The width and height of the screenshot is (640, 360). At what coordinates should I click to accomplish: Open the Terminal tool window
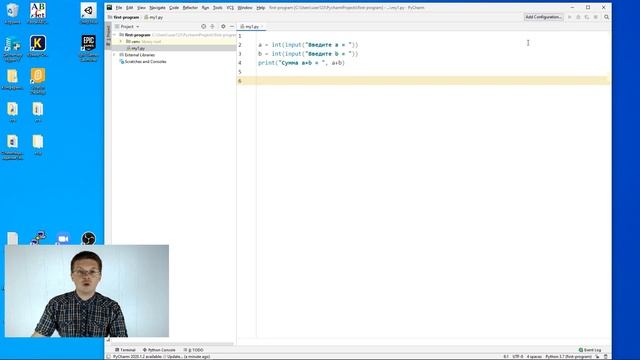[x=125, y=350]
